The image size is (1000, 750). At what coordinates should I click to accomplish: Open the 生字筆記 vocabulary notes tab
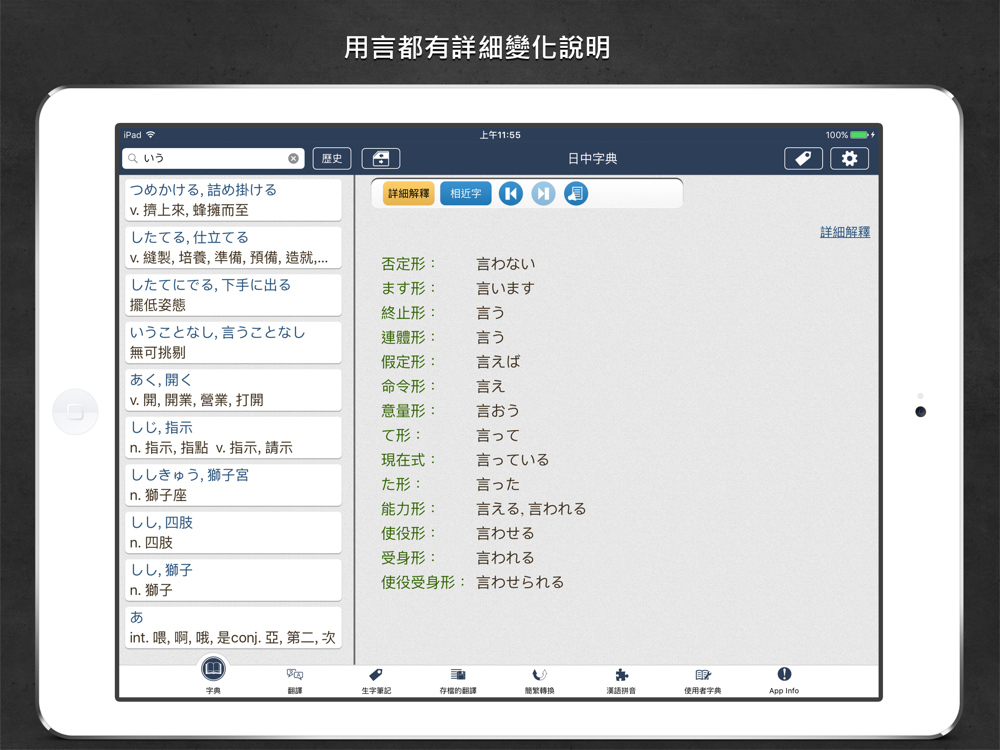tap(376, 680)
